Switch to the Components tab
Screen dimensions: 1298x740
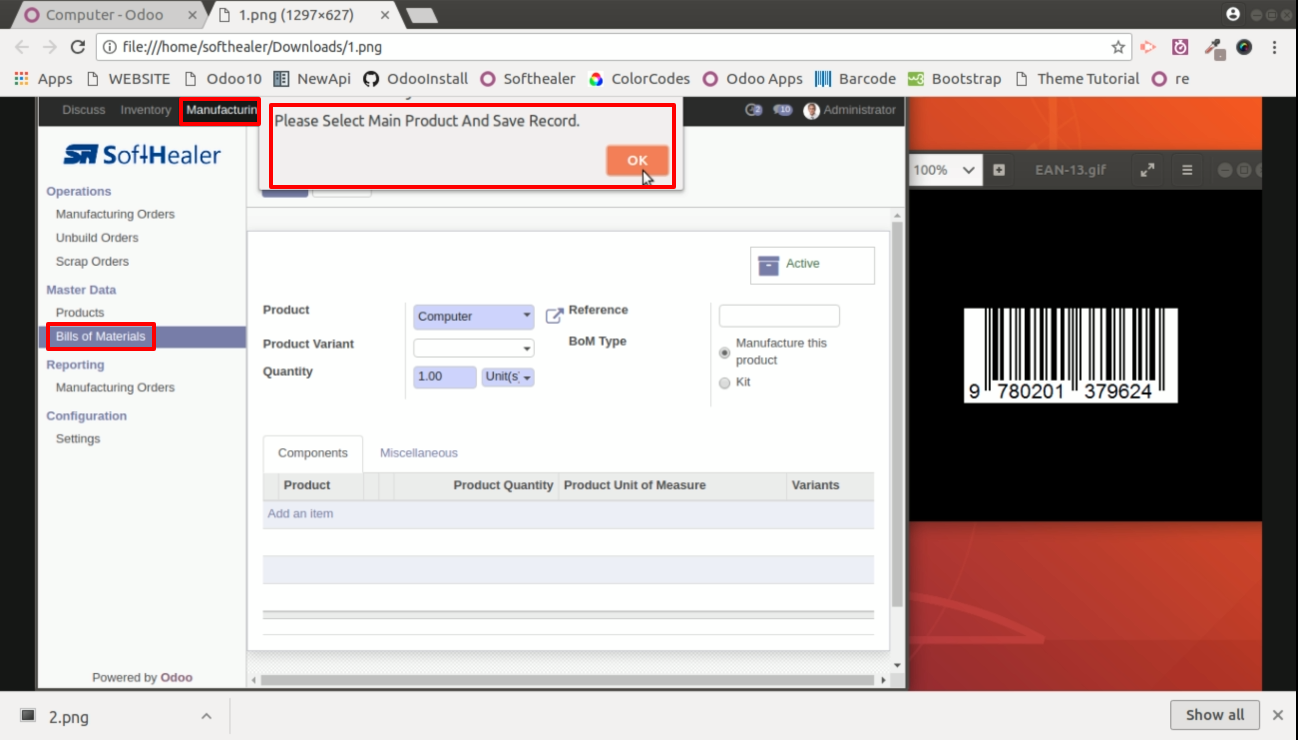click(313, 453)
